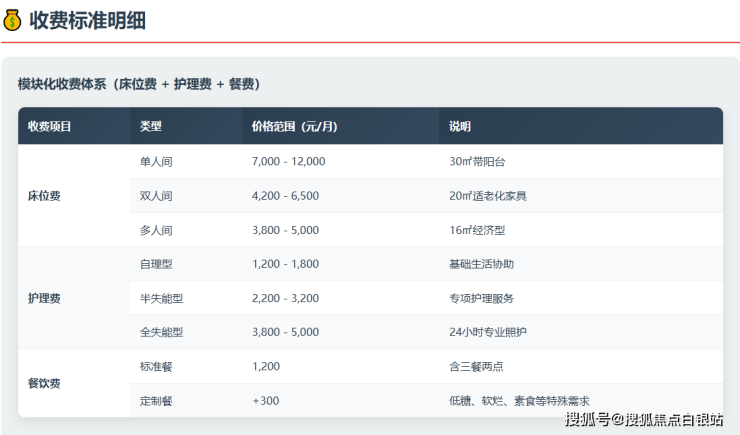The height and width of the screenshot is (435, 740).
Task: Select the 护理费 category cell
Action: click(44, 298)
